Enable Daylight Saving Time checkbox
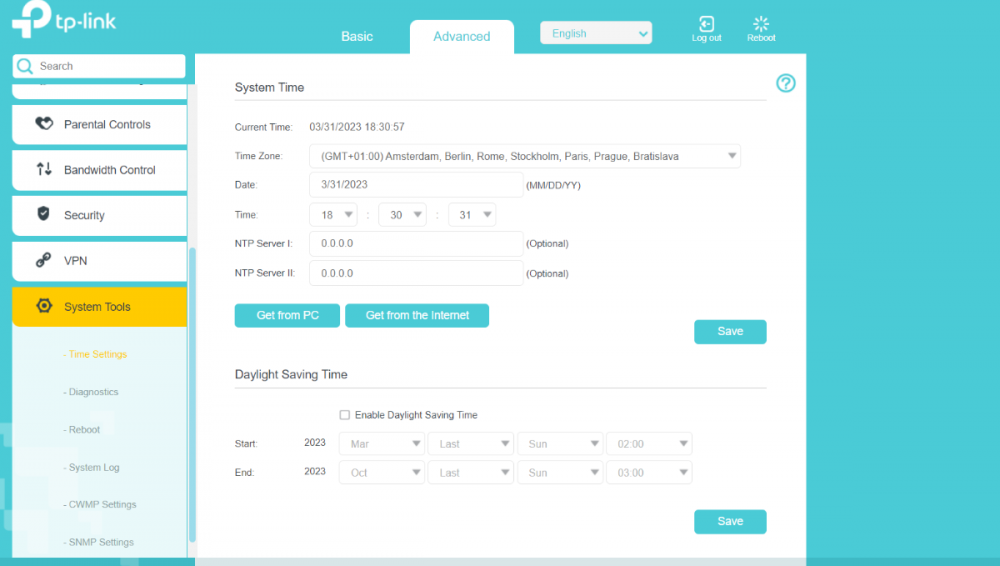Screen dimensions: 1000x566 point(345,415)
